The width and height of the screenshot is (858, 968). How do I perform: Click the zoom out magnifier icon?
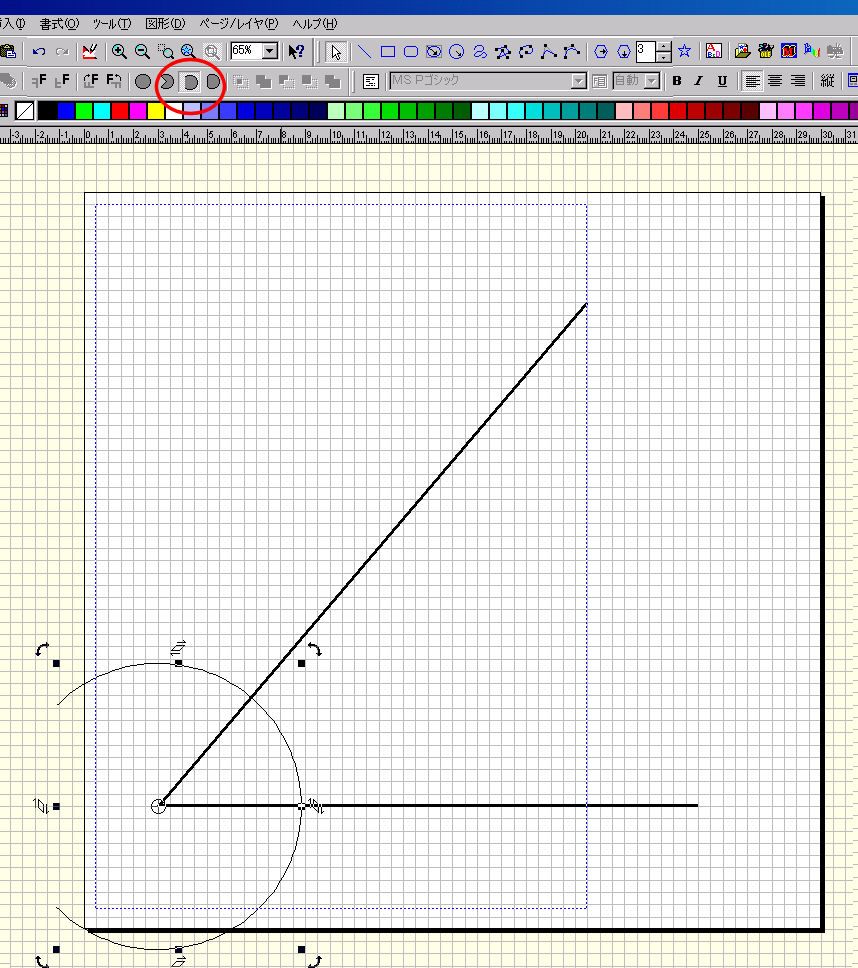[142, 51]
